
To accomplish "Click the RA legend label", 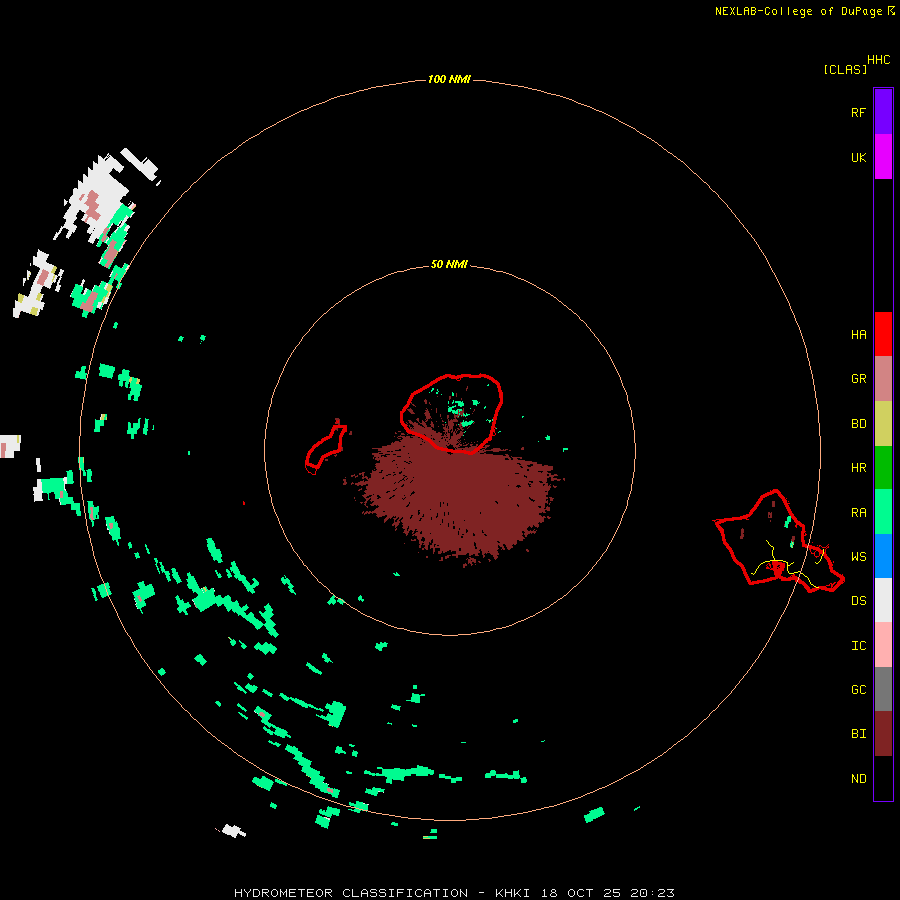I will pyautogui.click(x=858, y=513).
